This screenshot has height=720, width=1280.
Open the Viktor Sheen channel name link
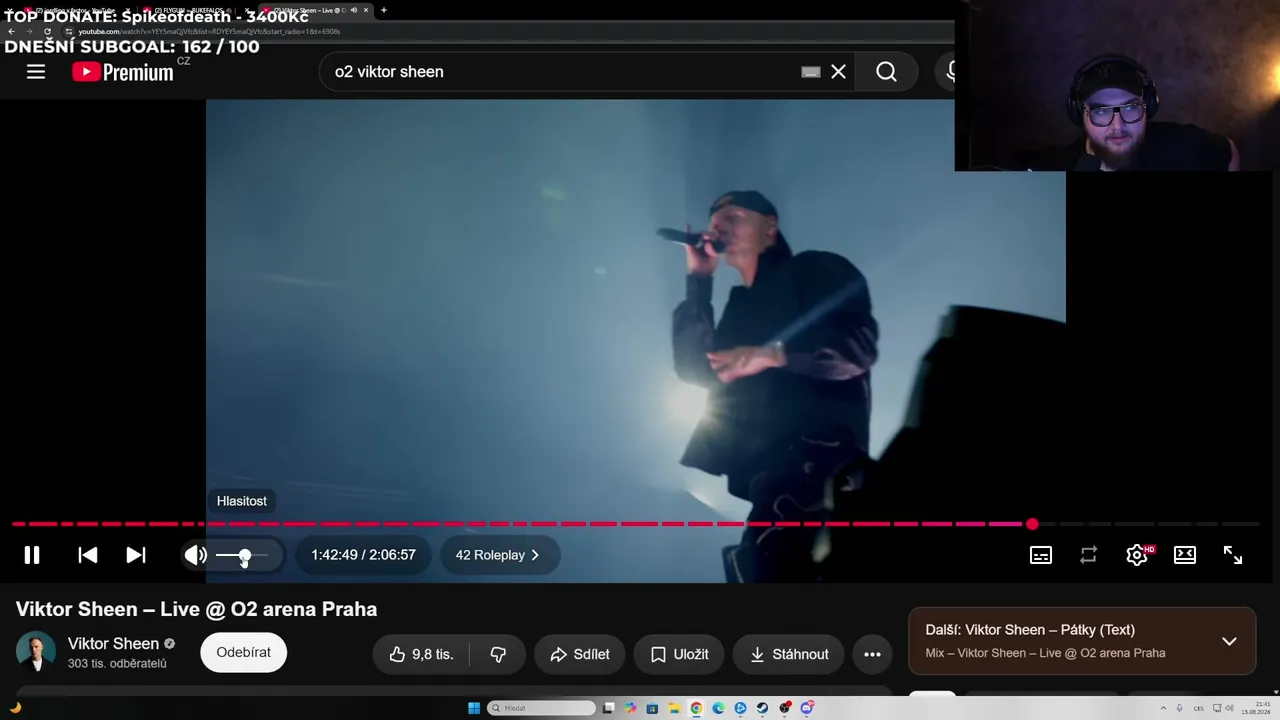point(113,644)
